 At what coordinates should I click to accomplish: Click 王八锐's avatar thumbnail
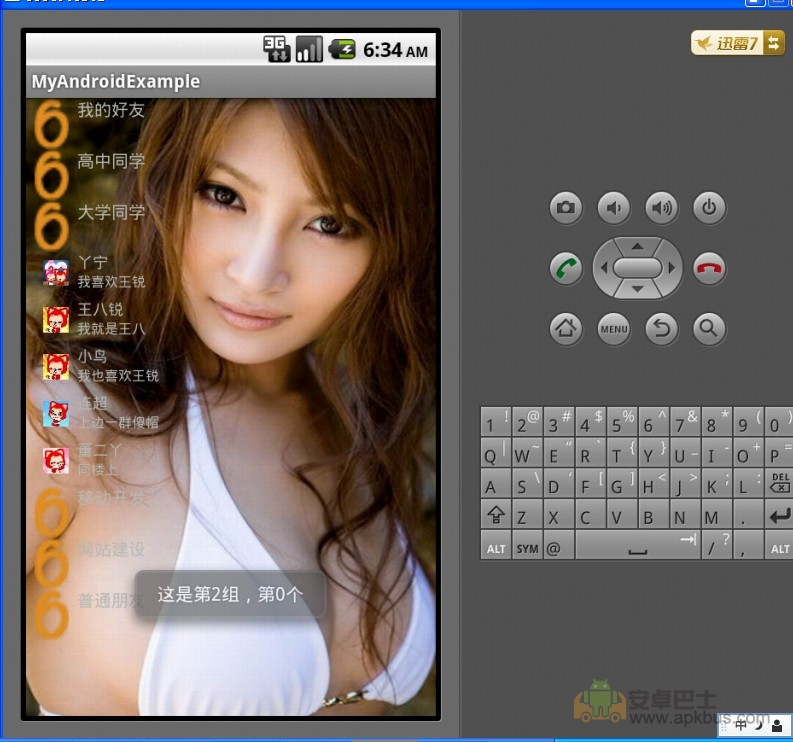pos(56,320)
